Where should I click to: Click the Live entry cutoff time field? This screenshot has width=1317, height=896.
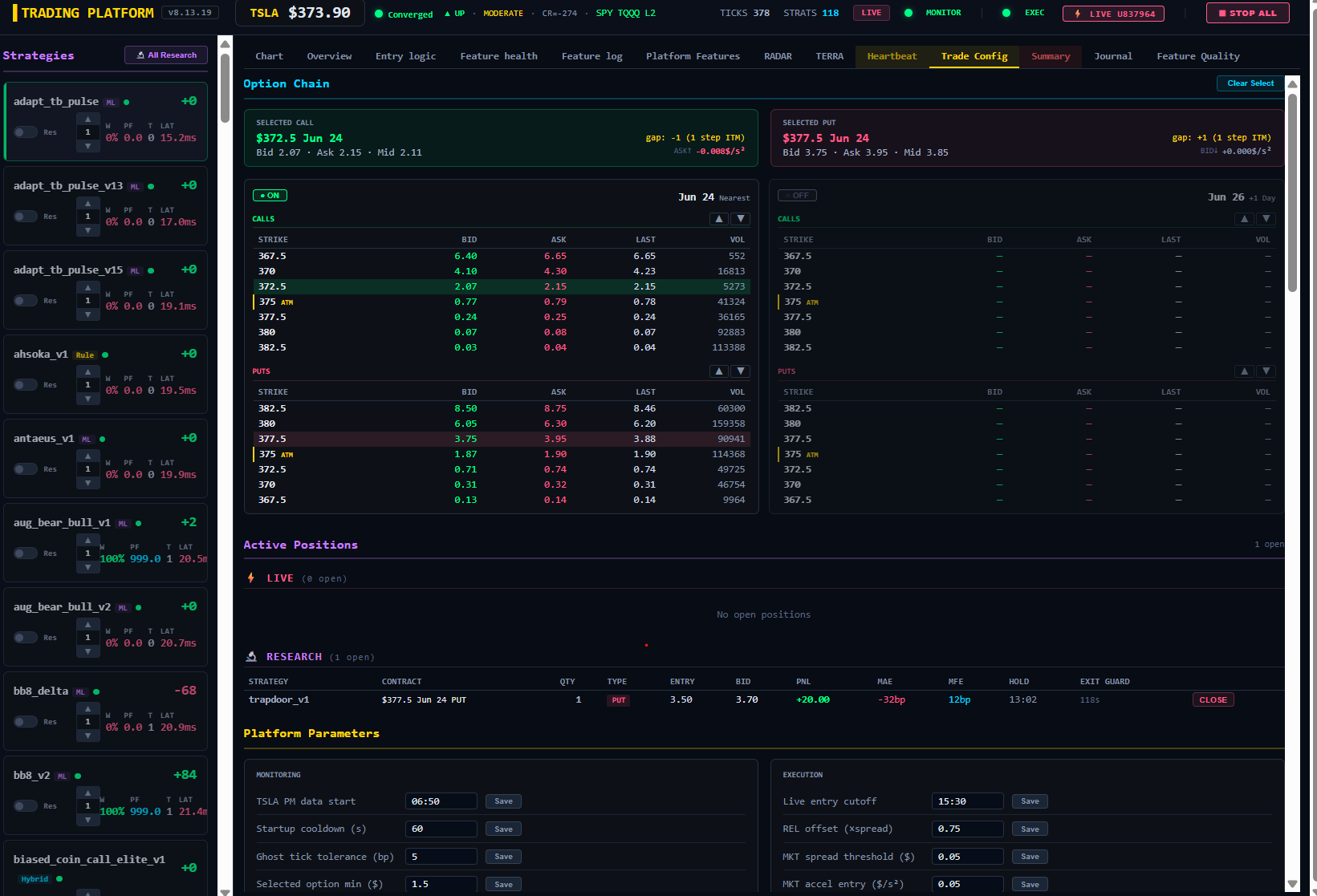coord(967,801)
